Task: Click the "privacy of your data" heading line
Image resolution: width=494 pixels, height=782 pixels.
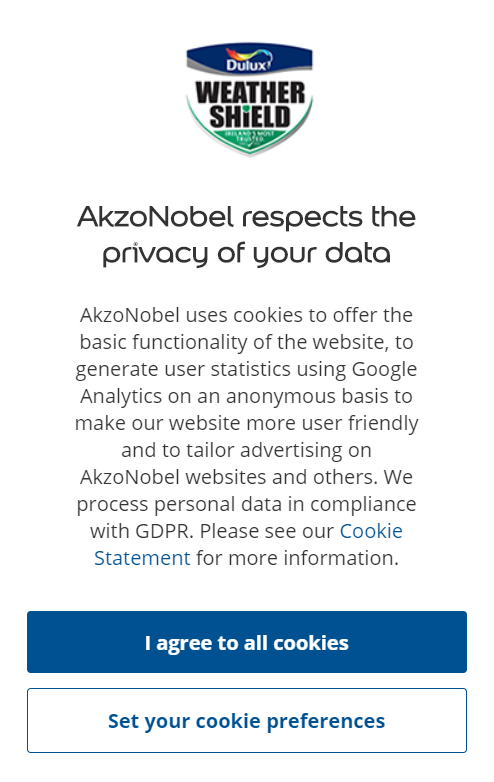Action: point(247,254)
